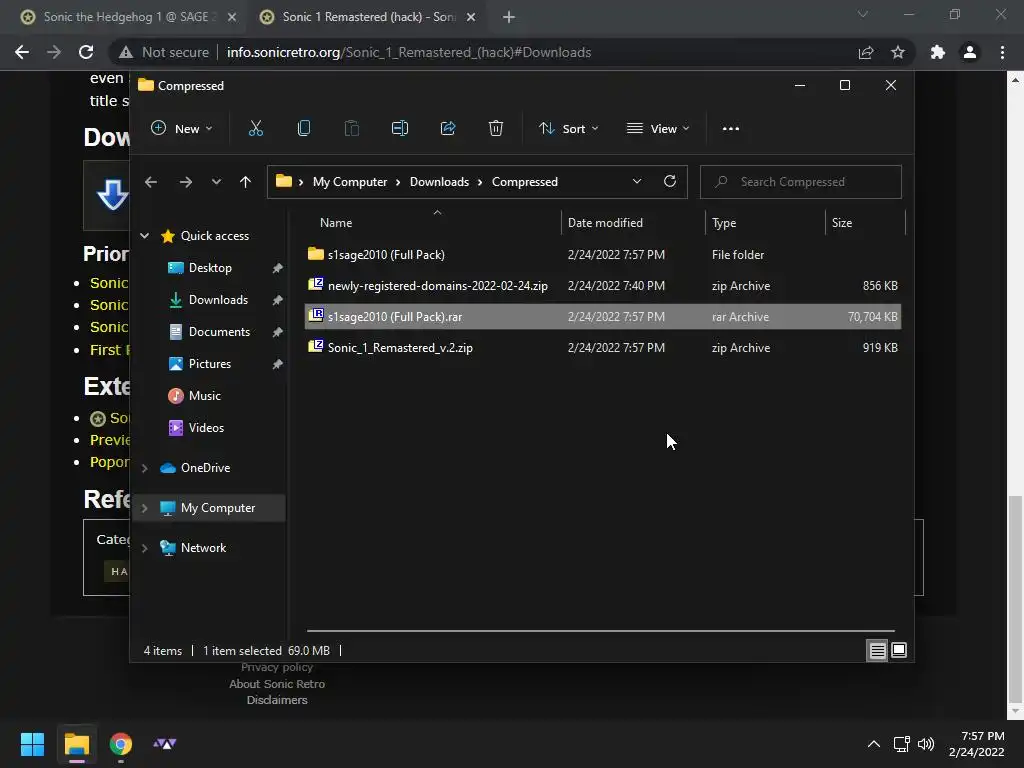Screen dimensions: 1024x768
Task: Click the Rename icon in Explorer toolbar
Action: coord(400,129)
